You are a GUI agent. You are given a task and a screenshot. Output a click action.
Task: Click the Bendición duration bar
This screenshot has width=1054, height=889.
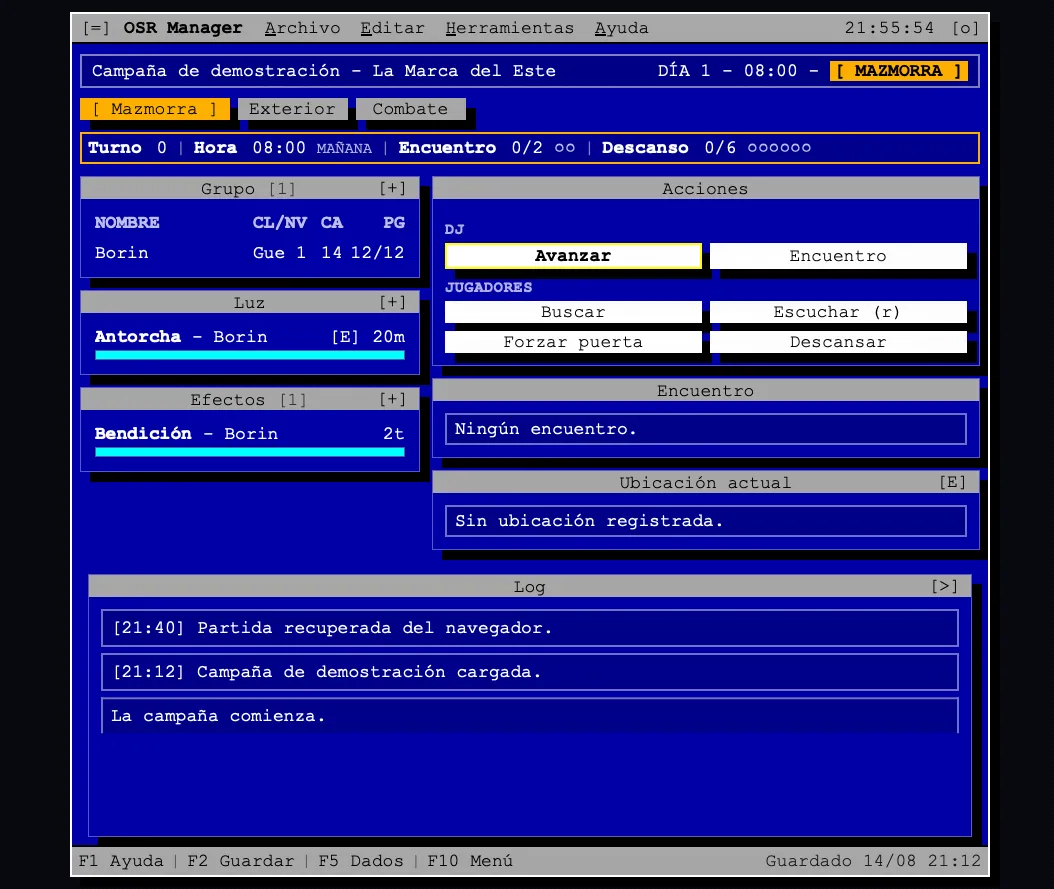pos(250,452)
